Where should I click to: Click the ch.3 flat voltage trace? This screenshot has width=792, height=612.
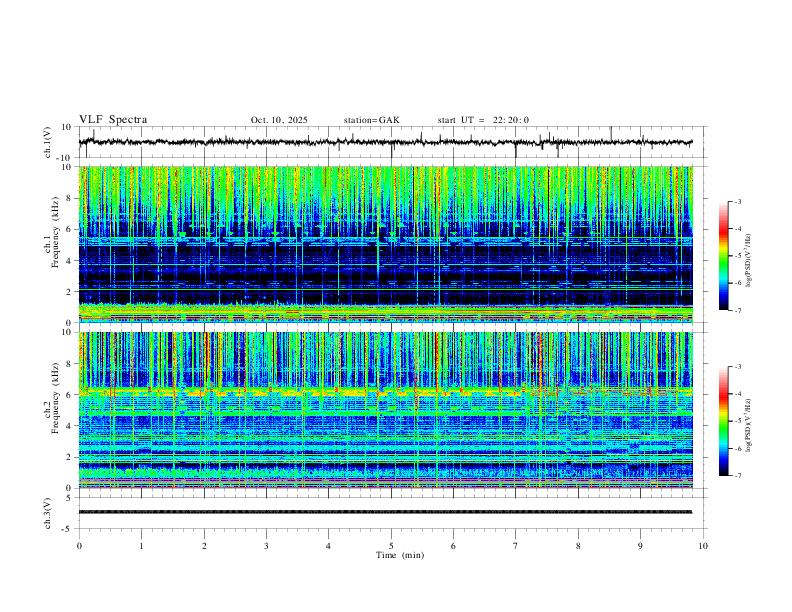[x=385, y=512]
